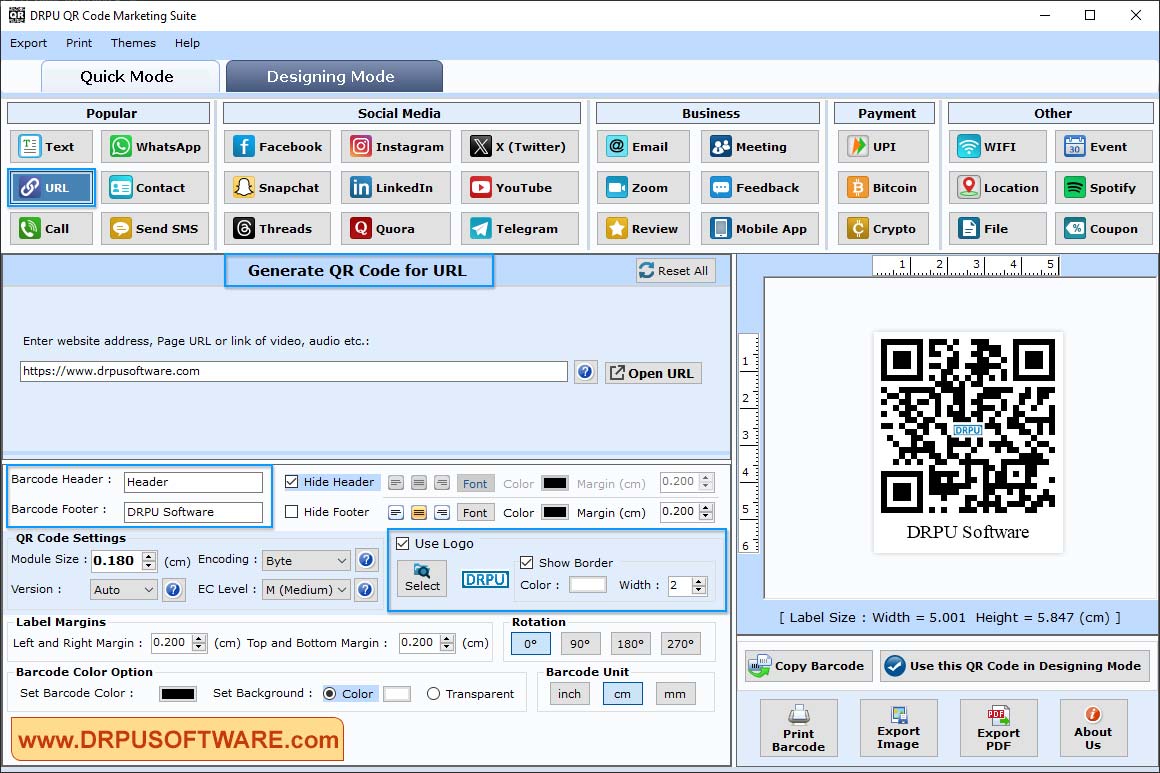Pick the Event QR code type
Screen dimensions: 1160x773
point(1104,146)
